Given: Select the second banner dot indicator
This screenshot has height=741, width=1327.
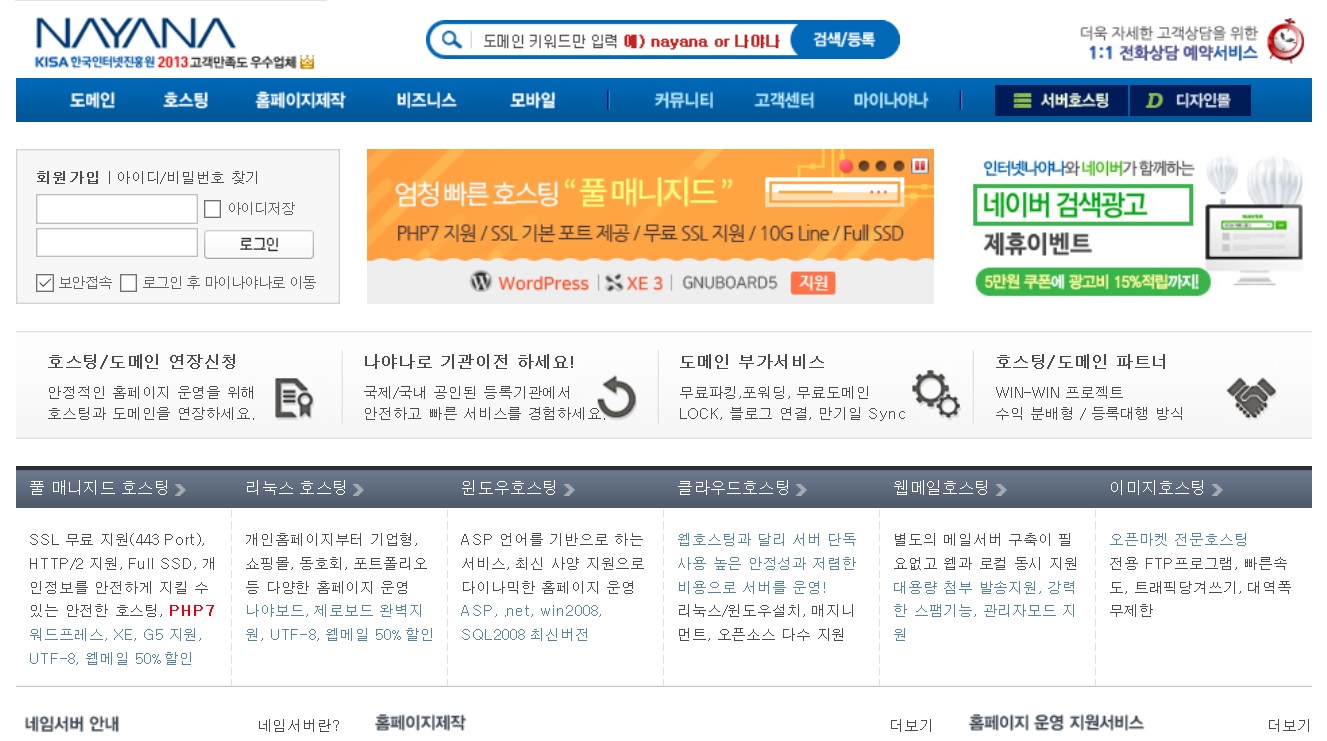Looking at the screenshot, I should pyautogui.click(x=864, y=165).
